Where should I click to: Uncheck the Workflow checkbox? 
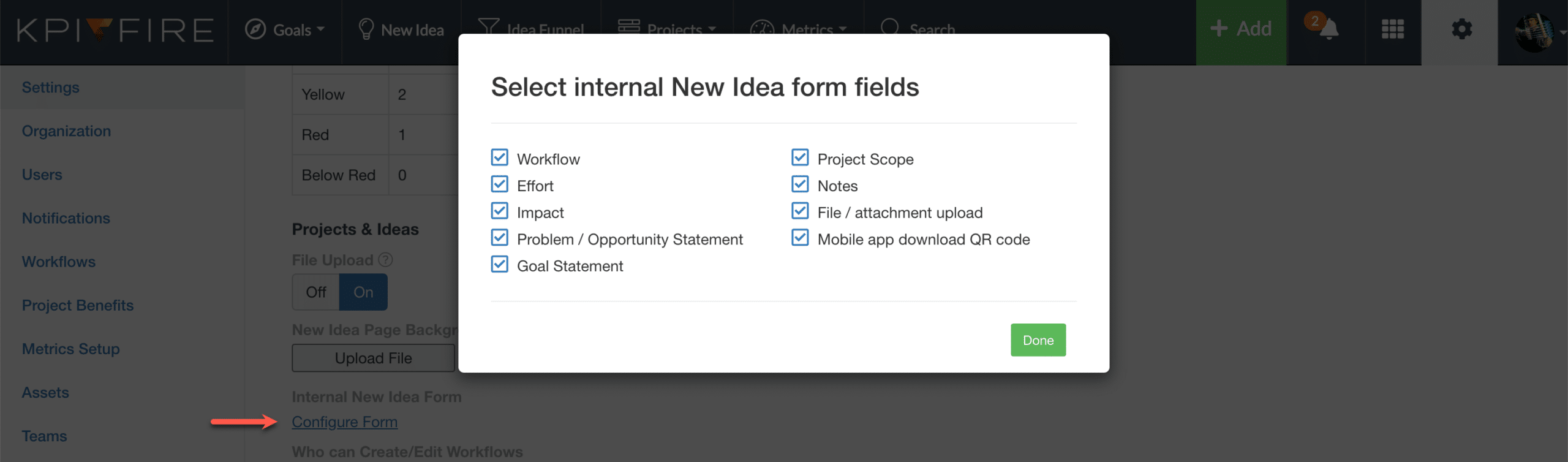point(500,157)
